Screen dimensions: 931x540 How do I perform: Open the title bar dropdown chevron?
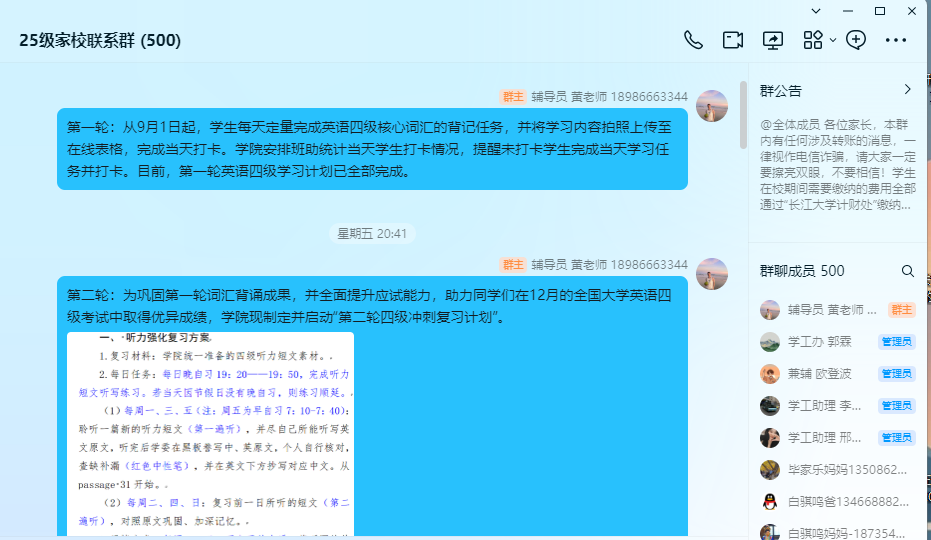coord(816,11)
